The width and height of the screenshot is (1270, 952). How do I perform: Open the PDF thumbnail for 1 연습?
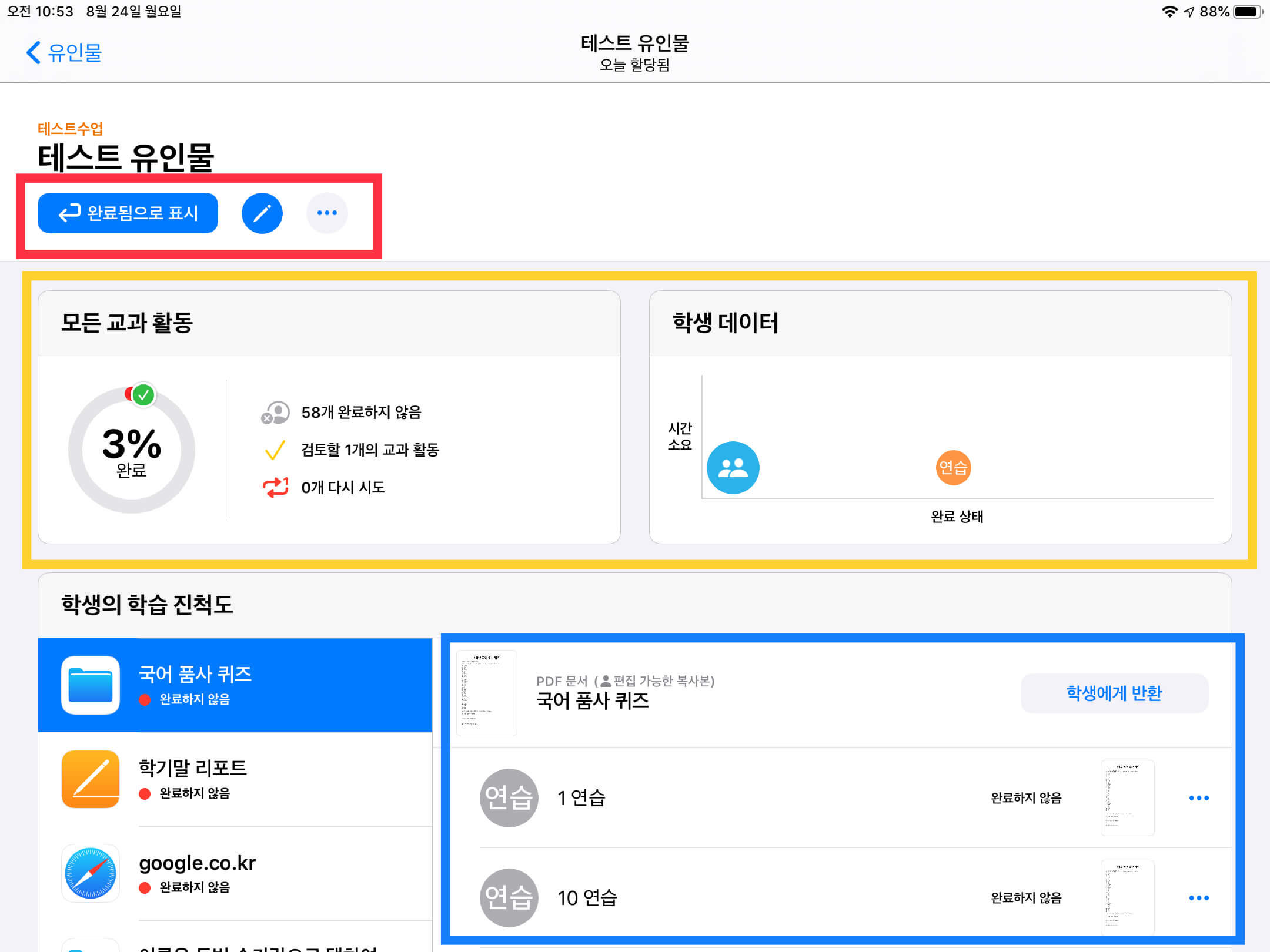[1127, 798]
